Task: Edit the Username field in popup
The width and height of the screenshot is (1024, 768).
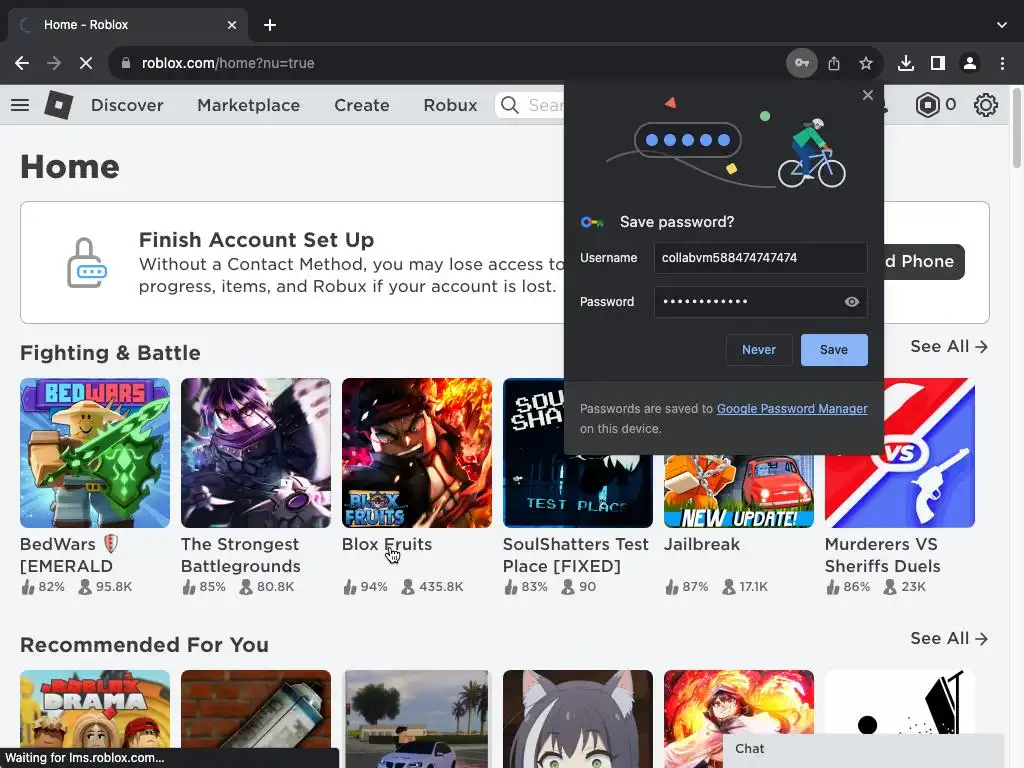Action: pos(761,258)
